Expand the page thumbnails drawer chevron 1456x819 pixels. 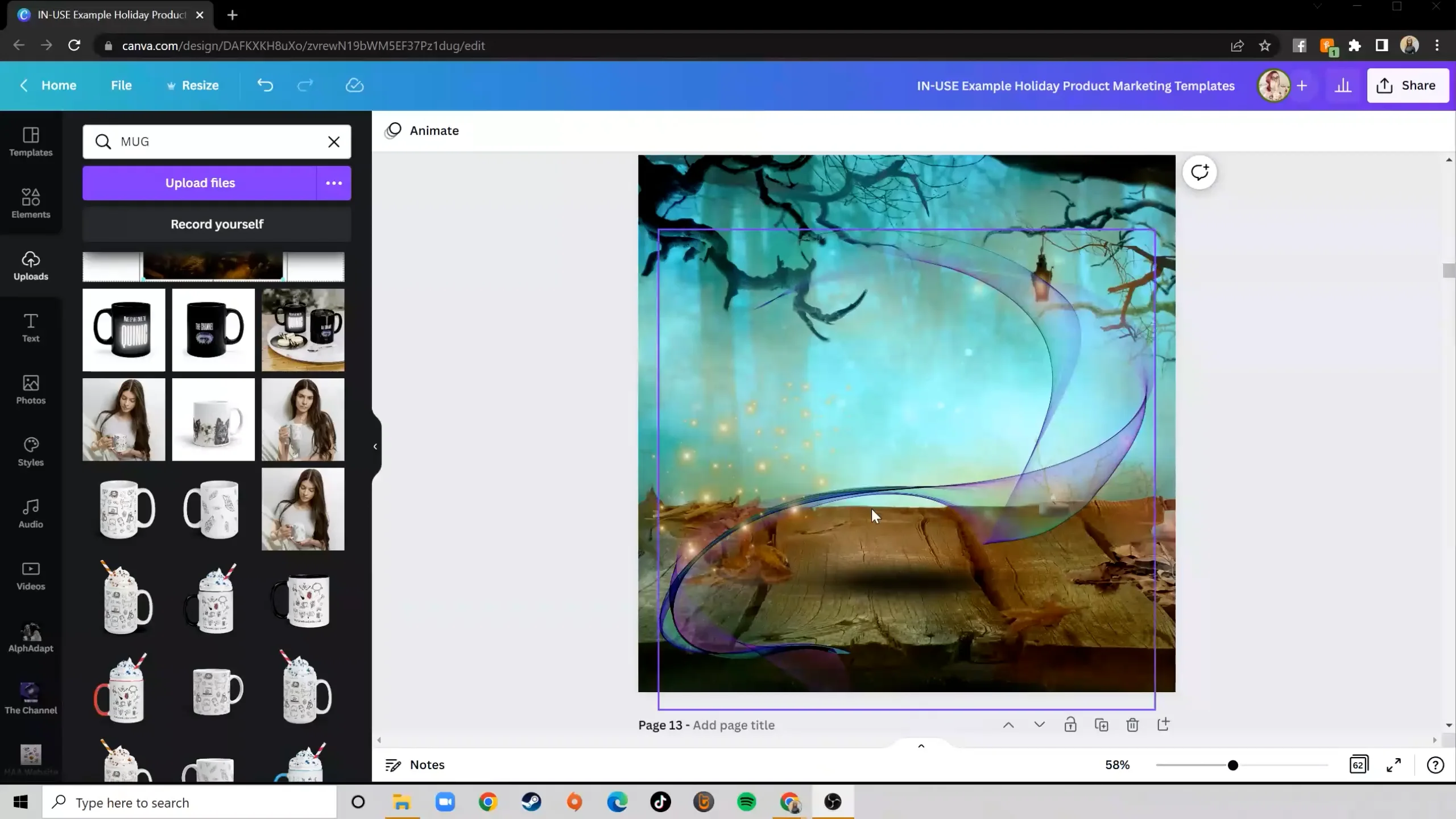coord(921,746)
